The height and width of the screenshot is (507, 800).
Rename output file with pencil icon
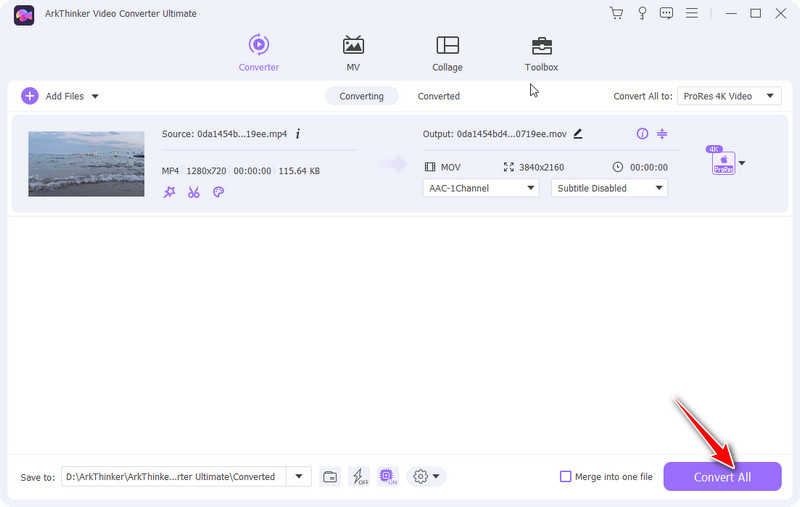pos(578,134)
